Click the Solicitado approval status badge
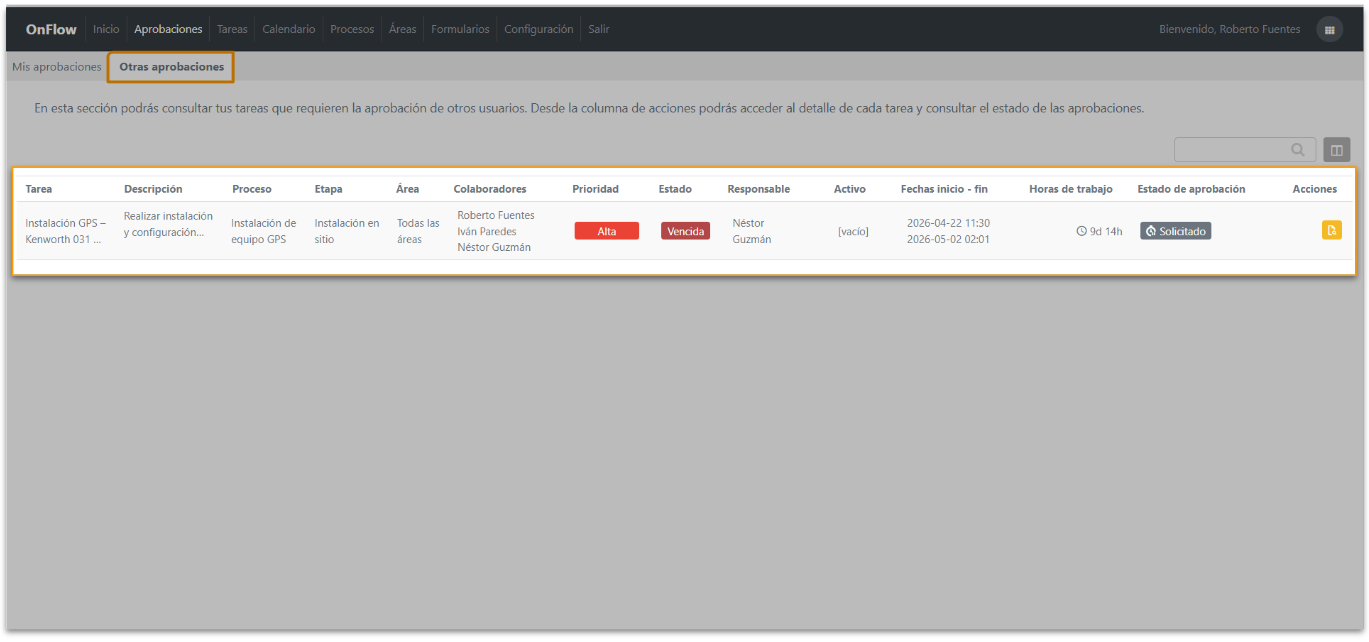The width and height of the screenshot is (1369, 642). 1175,231
